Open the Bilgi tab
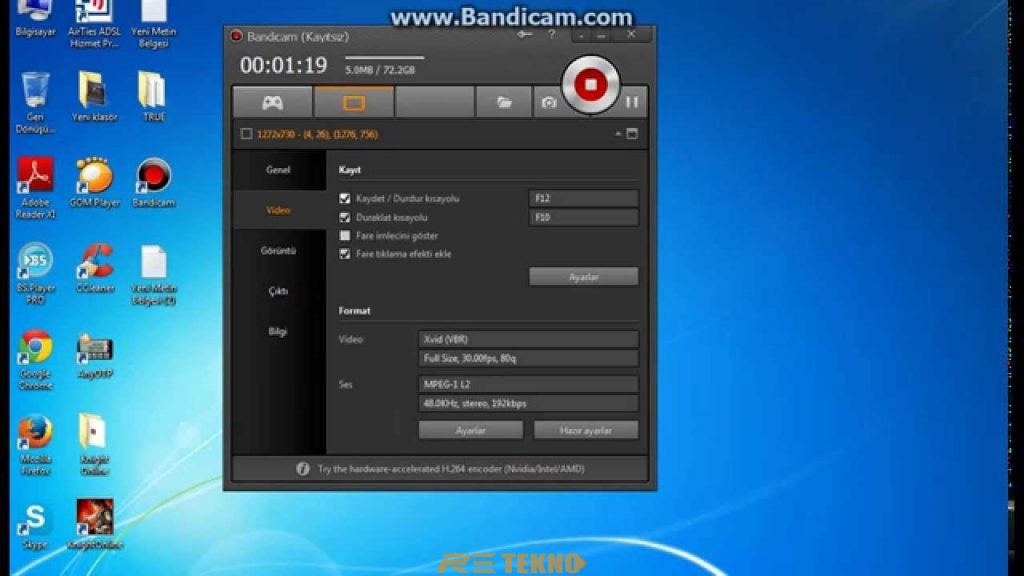 (x=278, y=332)
